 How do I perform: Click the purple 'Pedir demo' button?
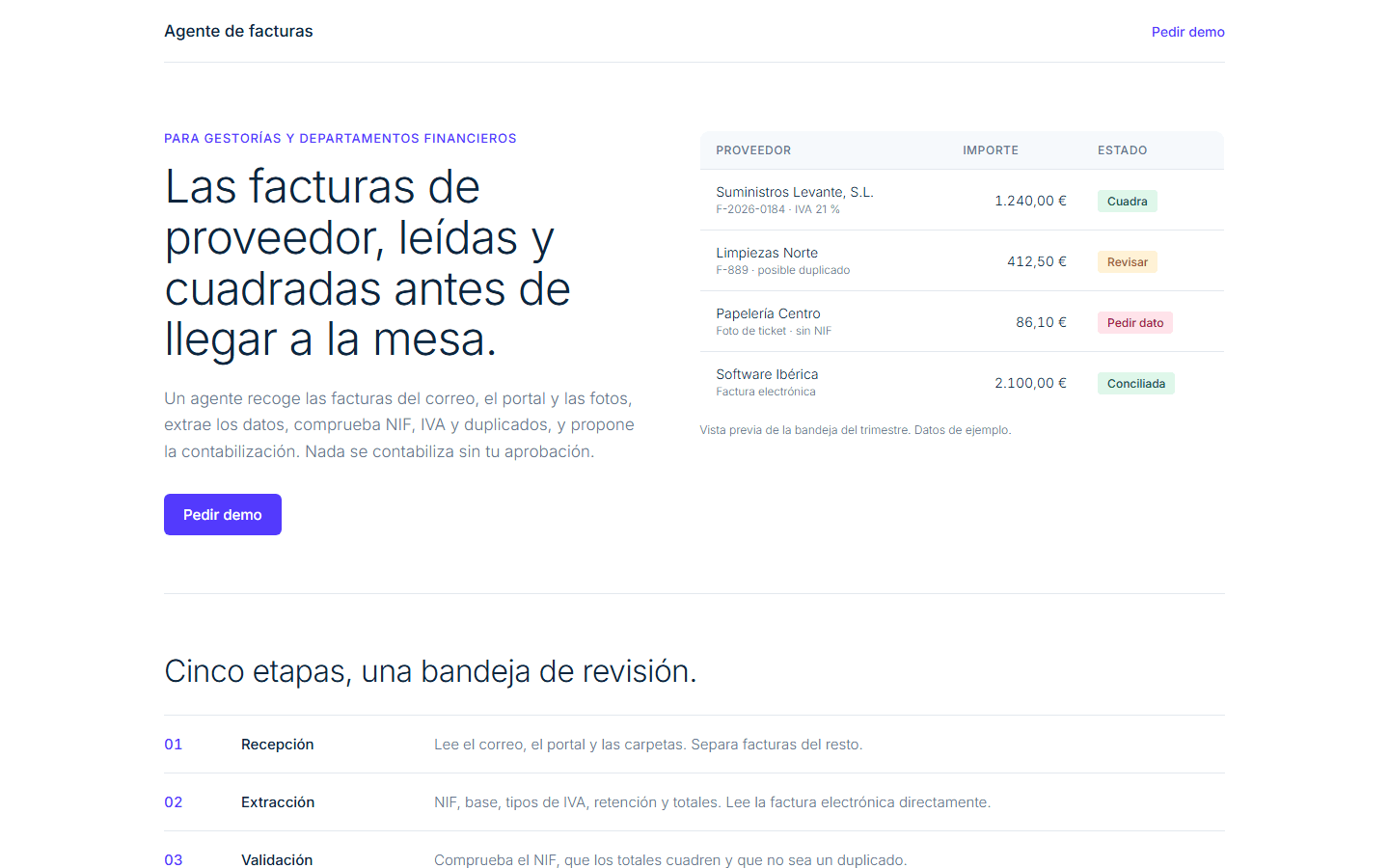(x=223, y=514)
